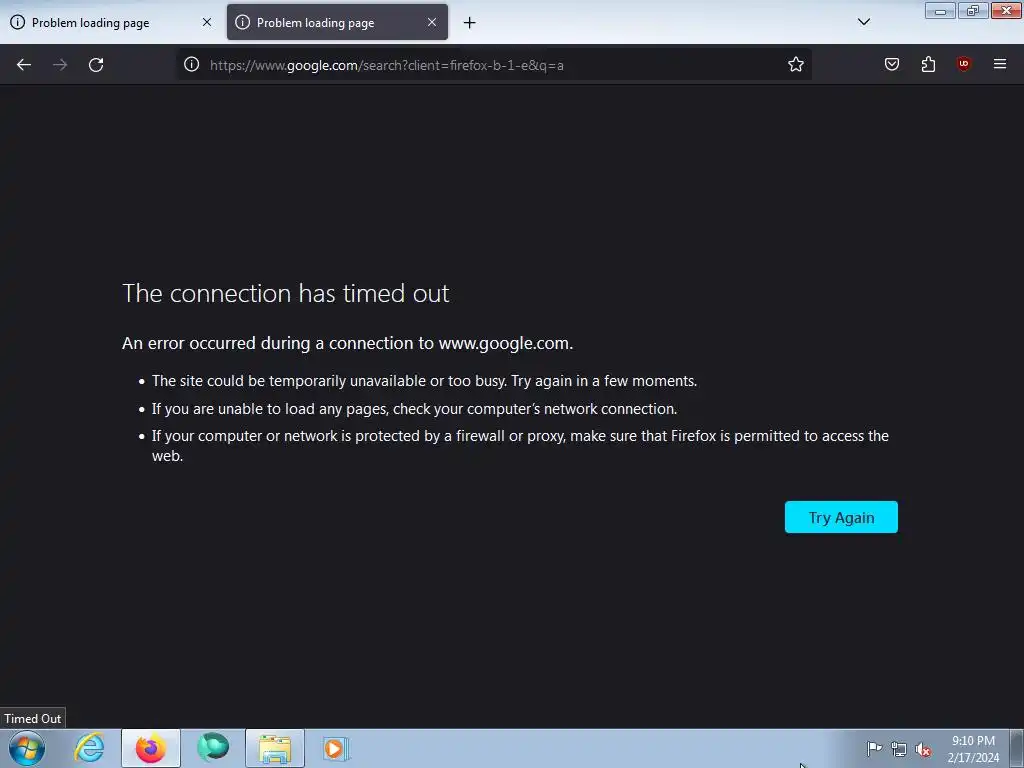Close the active Problem loading page tab
This screenshot has height=768, width=1024.
[432, 22]
